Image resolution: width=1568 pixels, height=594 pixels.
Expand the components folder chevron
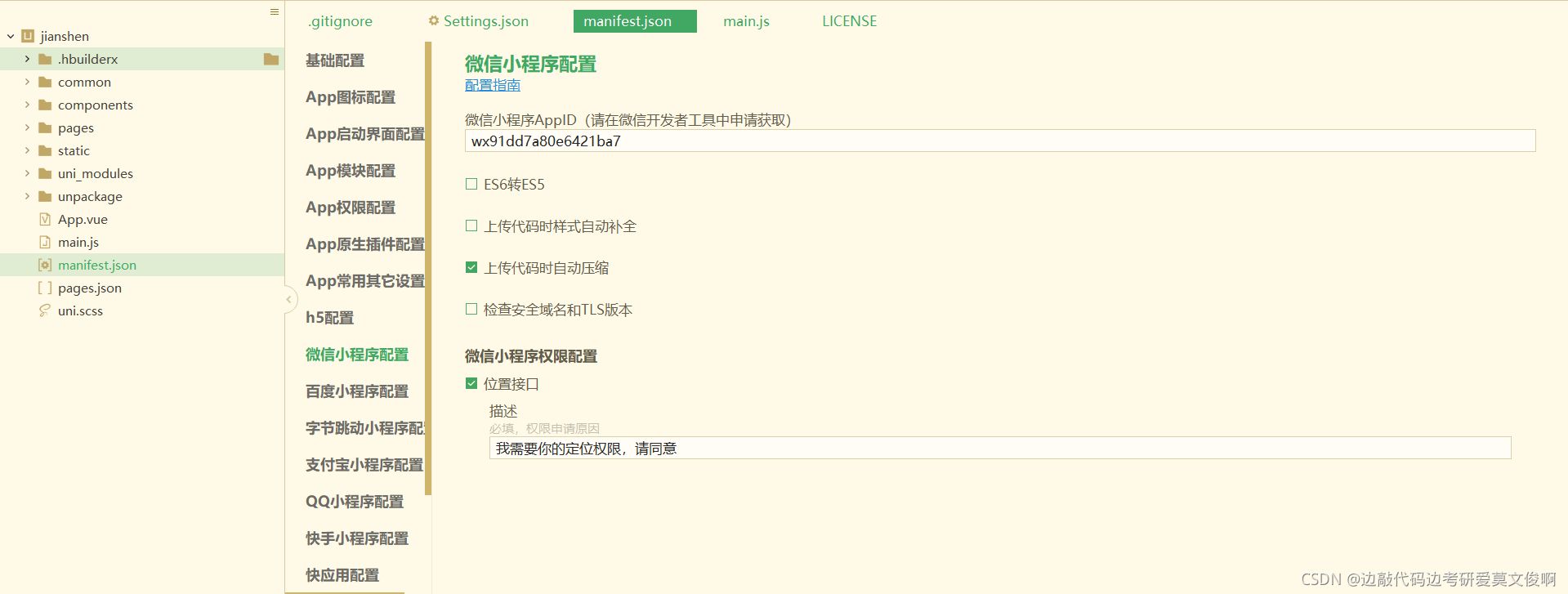click(x=27, y=105)
